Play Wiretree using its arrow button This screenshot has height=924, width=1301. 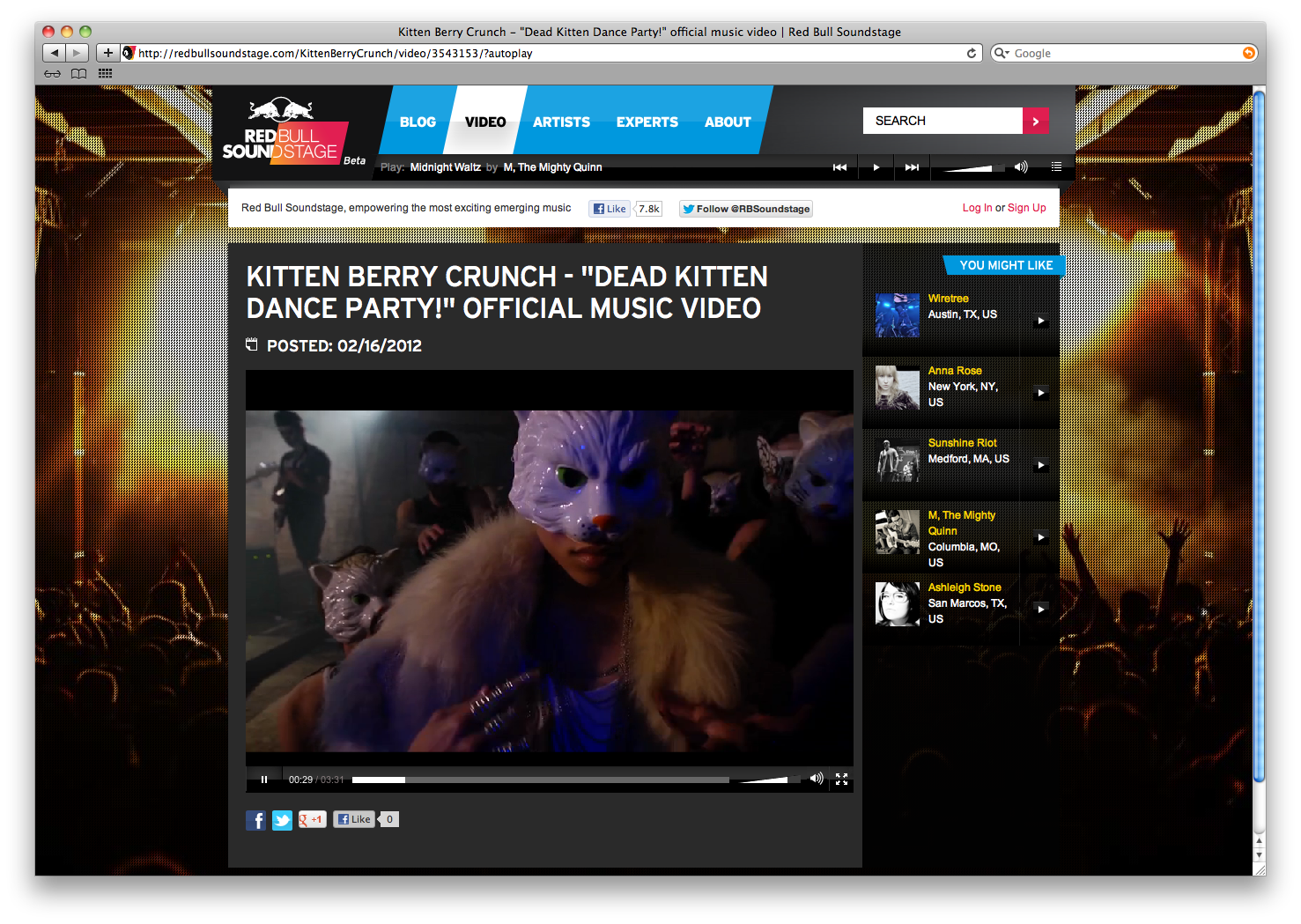click(x=1041, y=321)
